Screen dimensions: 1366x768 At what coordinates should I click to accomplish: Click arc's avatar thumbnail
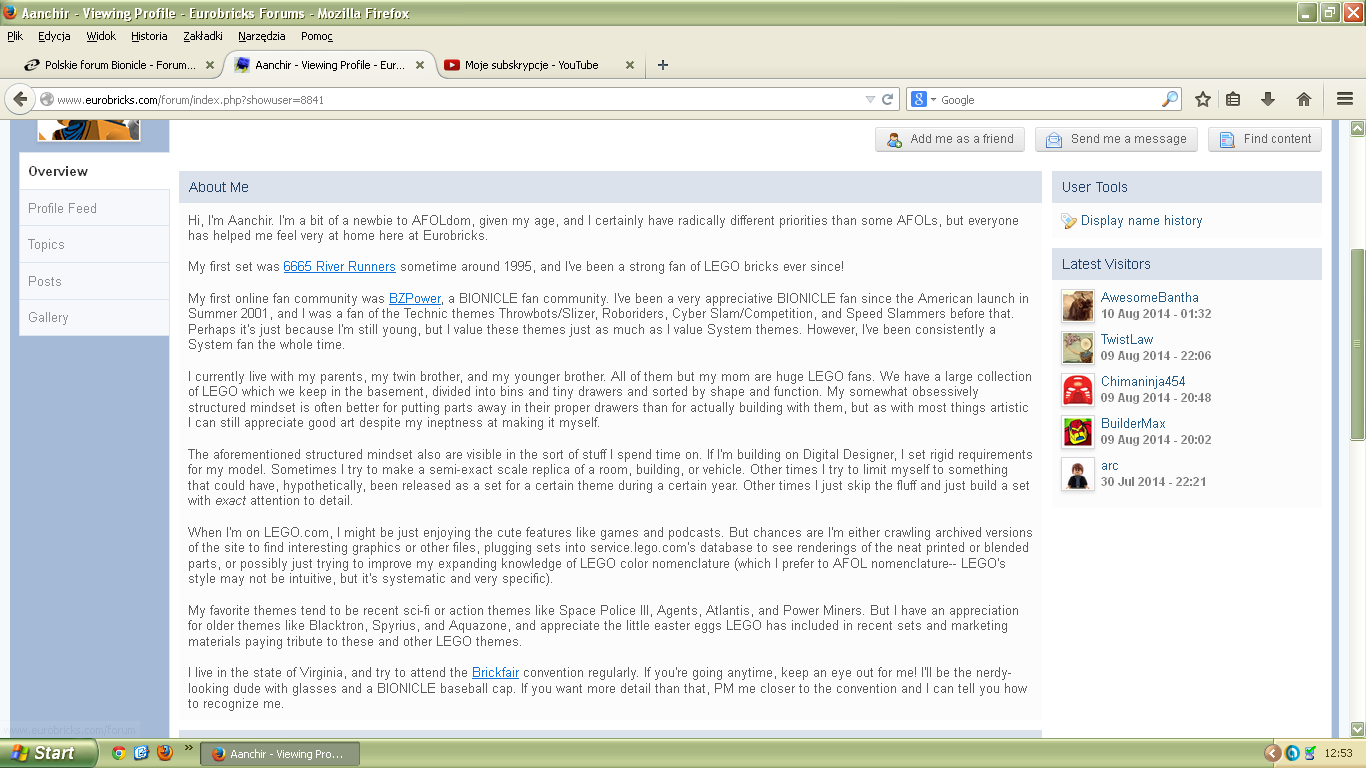pyautogui.click(x=1078, y=474)
